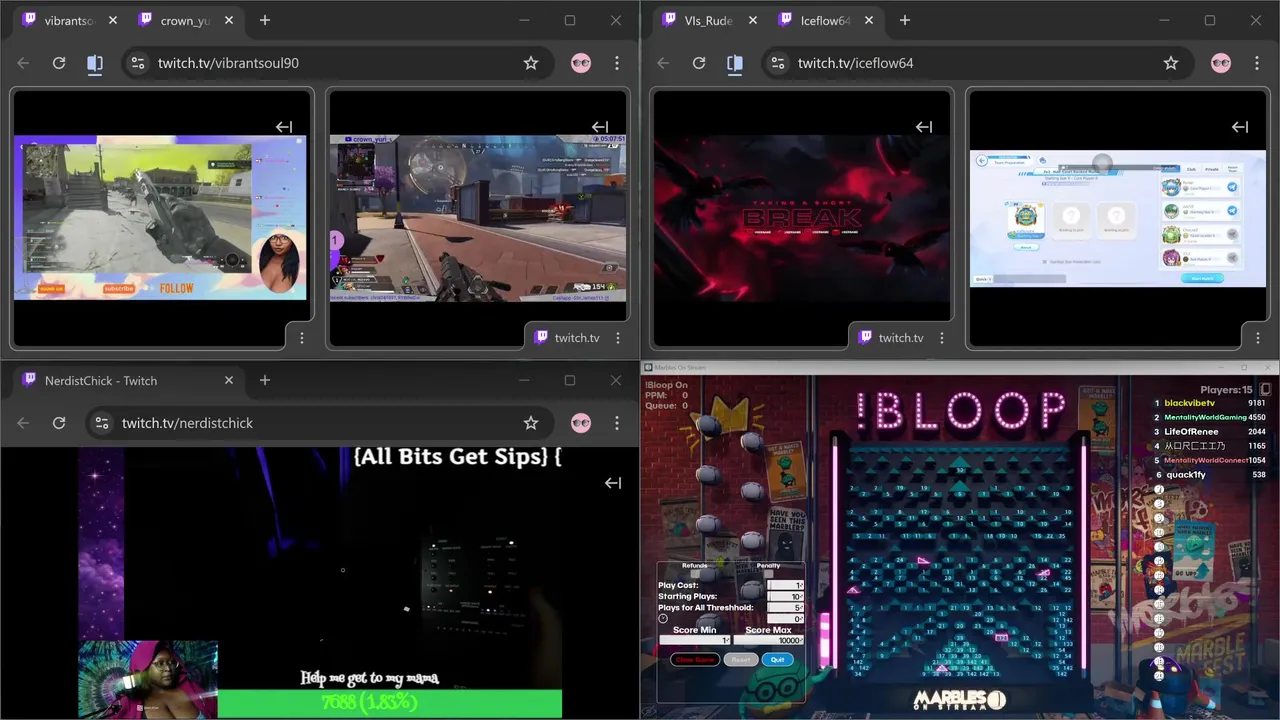The height and width of the screenshot is (720, 1280).
Task: Click the Score Max field
Action: pos(769,640)
